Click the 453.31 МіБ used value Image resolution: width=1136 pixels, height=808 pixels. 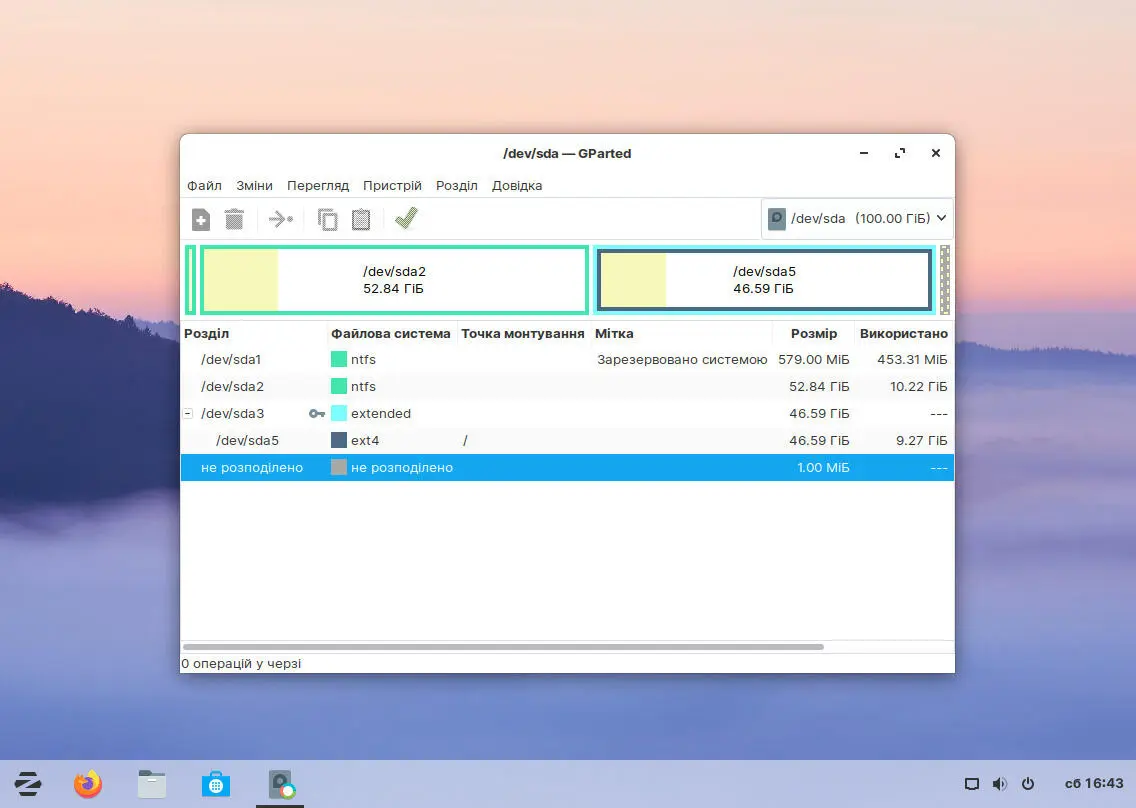(912, 359)
